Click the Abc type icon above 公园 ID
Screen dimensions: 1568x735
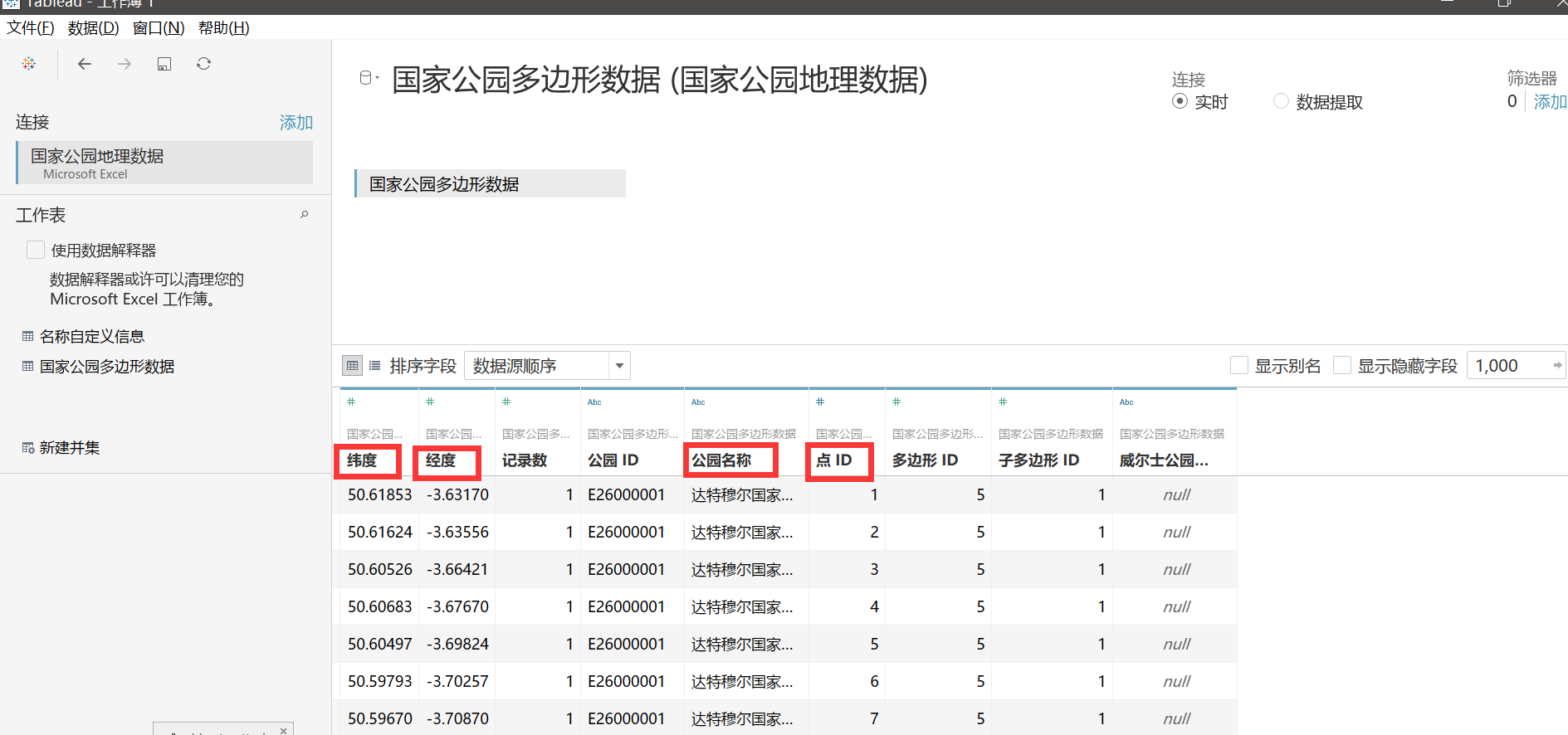point(594,402)
